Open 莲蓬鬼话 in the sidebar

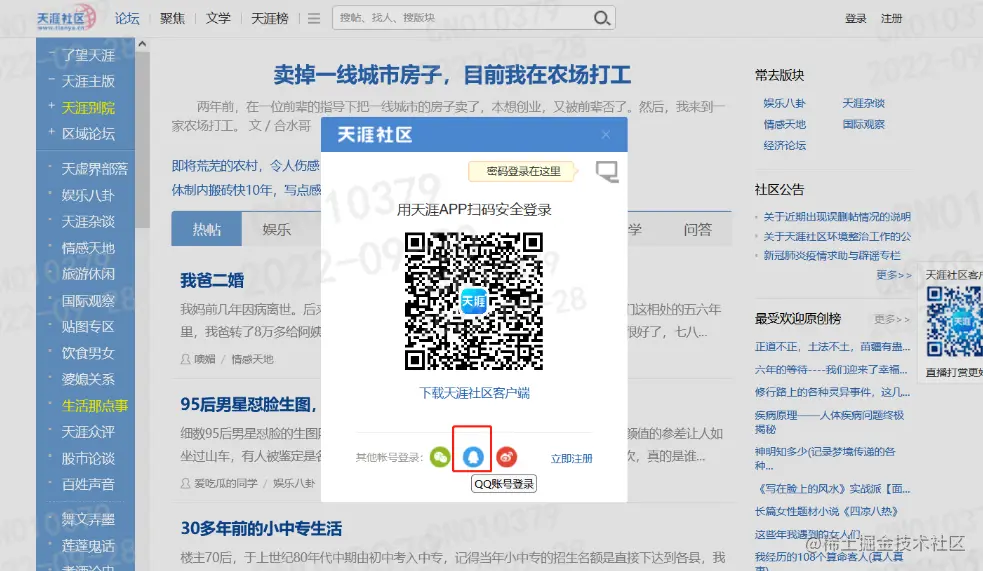coord(88,546)
